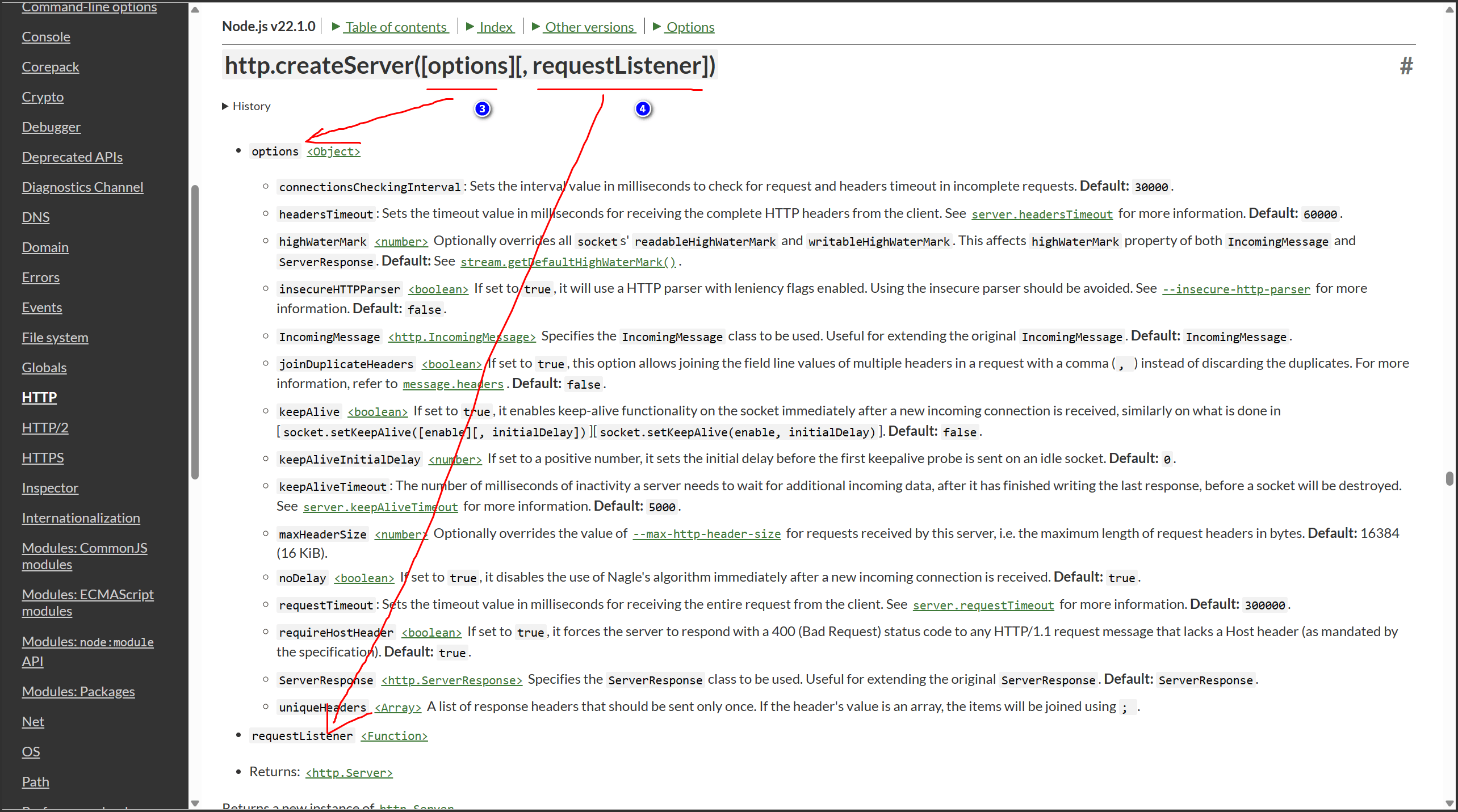Toggle the insecureHTTPParser boolean option
Viewport: 1458px width, 812px height.
[x=437, y=289]
